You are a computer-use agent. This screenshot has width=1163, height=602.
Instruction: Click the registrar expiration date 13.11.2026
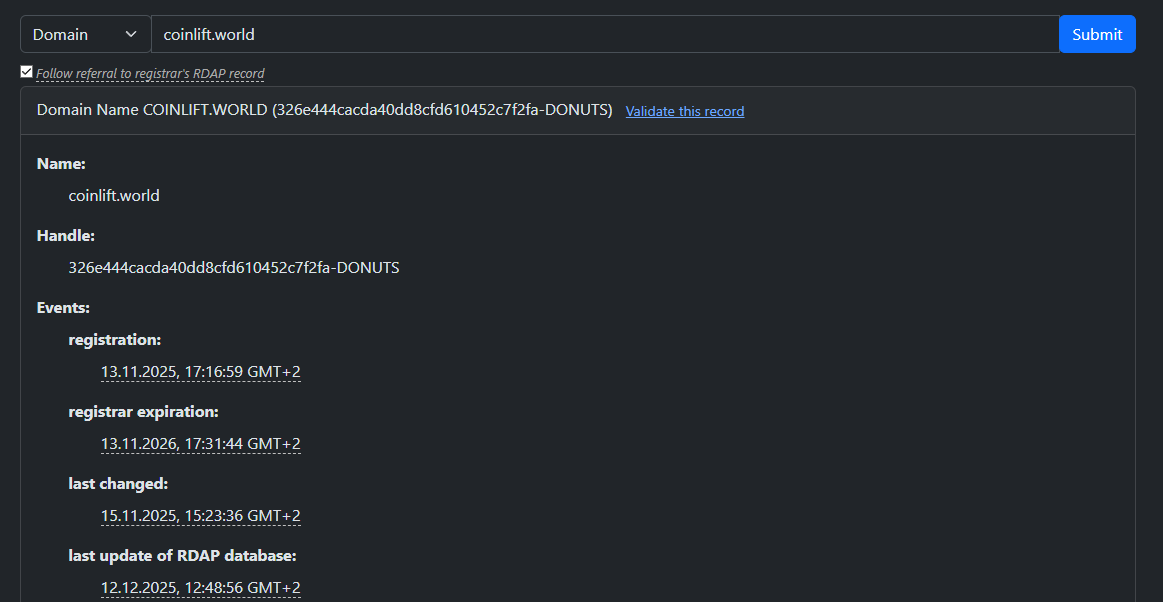(x=200, y=444)
